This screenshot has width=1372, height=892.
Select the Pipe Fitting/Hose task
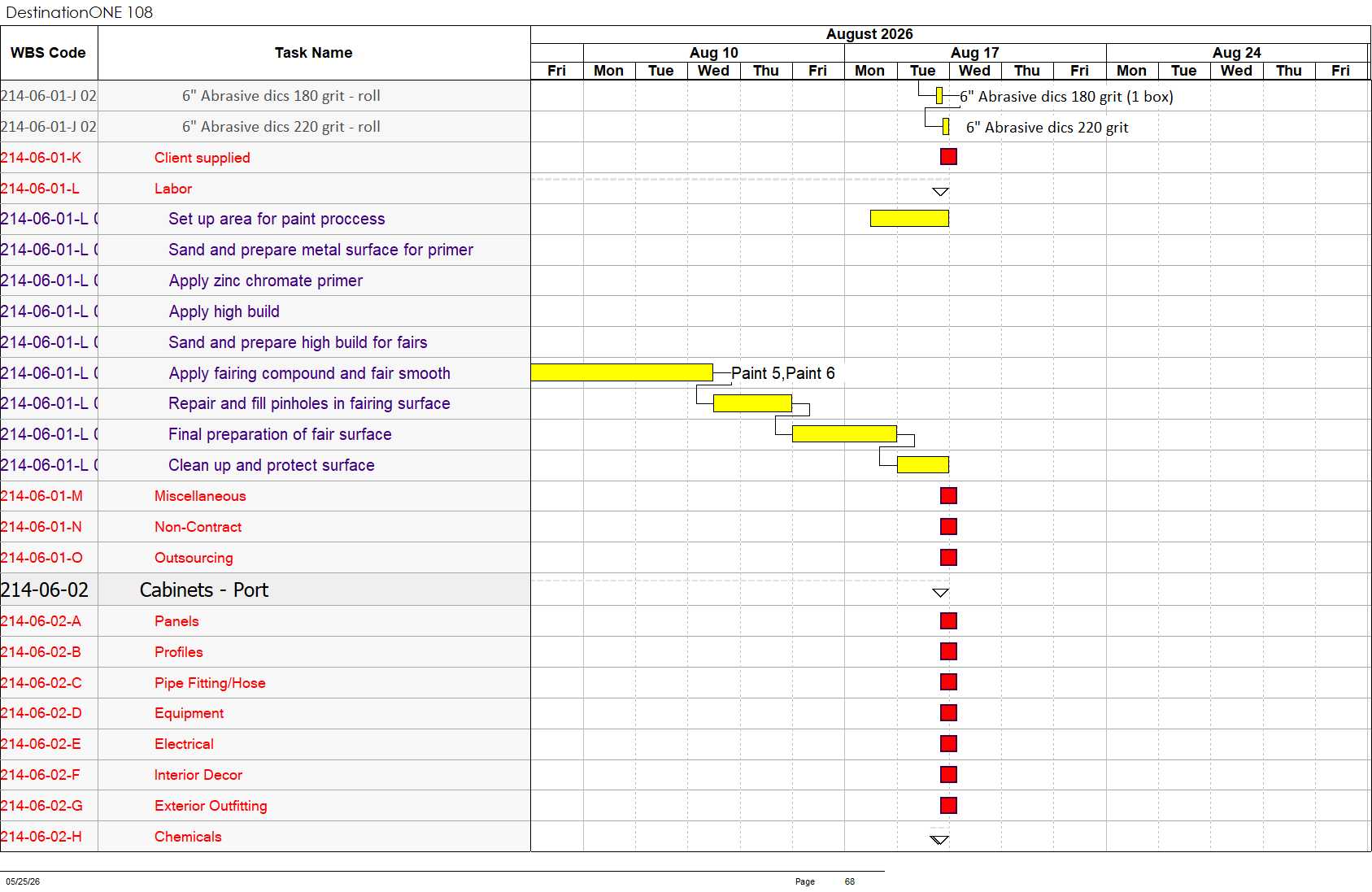210,683
